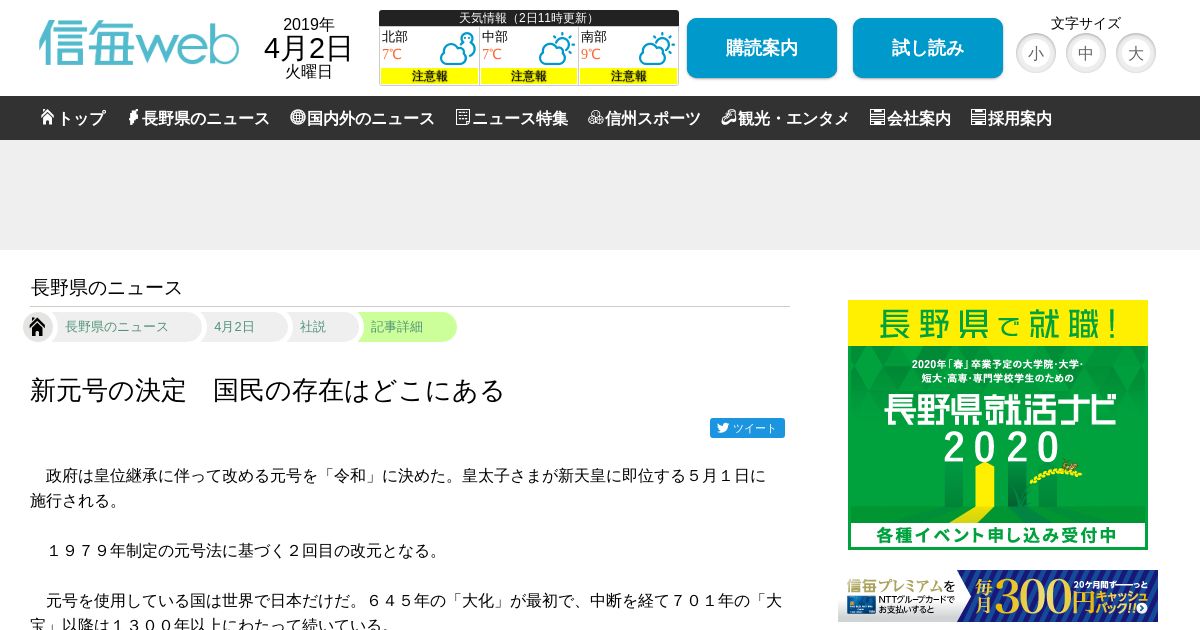Open the 長野県就活ナビ2020 banner
Screen dimensions: 1200x630
coord(998,425)
